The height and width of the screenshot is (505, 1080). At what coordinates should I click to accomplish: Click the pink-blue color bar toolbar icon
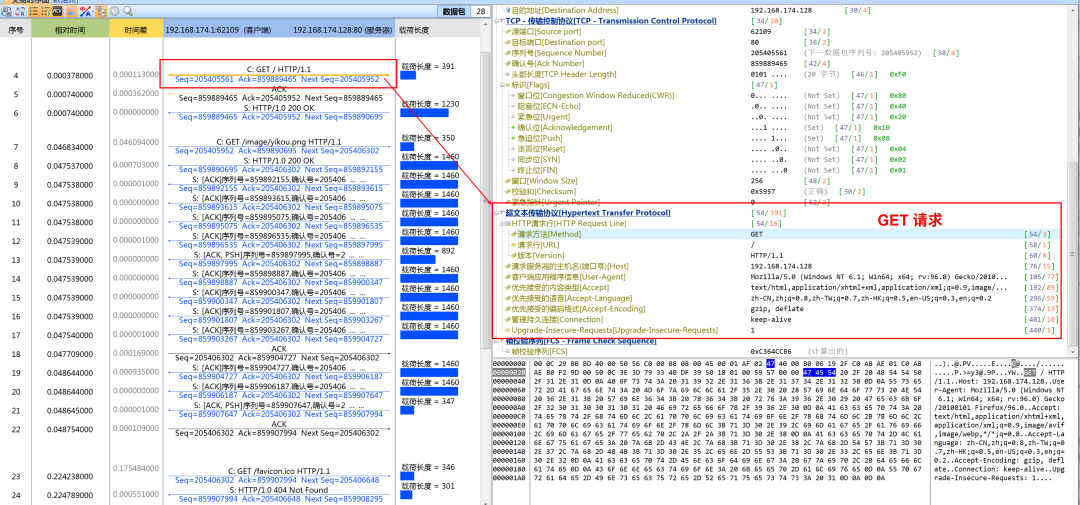click(x=72, y=11)
